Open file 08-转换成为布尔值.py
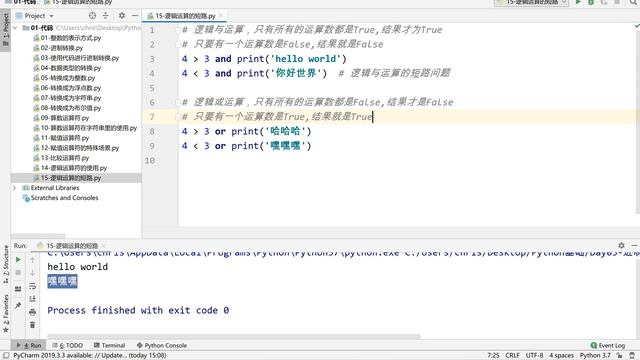The width and height of the screenshot is (640, 360). (x=67, y=108)
